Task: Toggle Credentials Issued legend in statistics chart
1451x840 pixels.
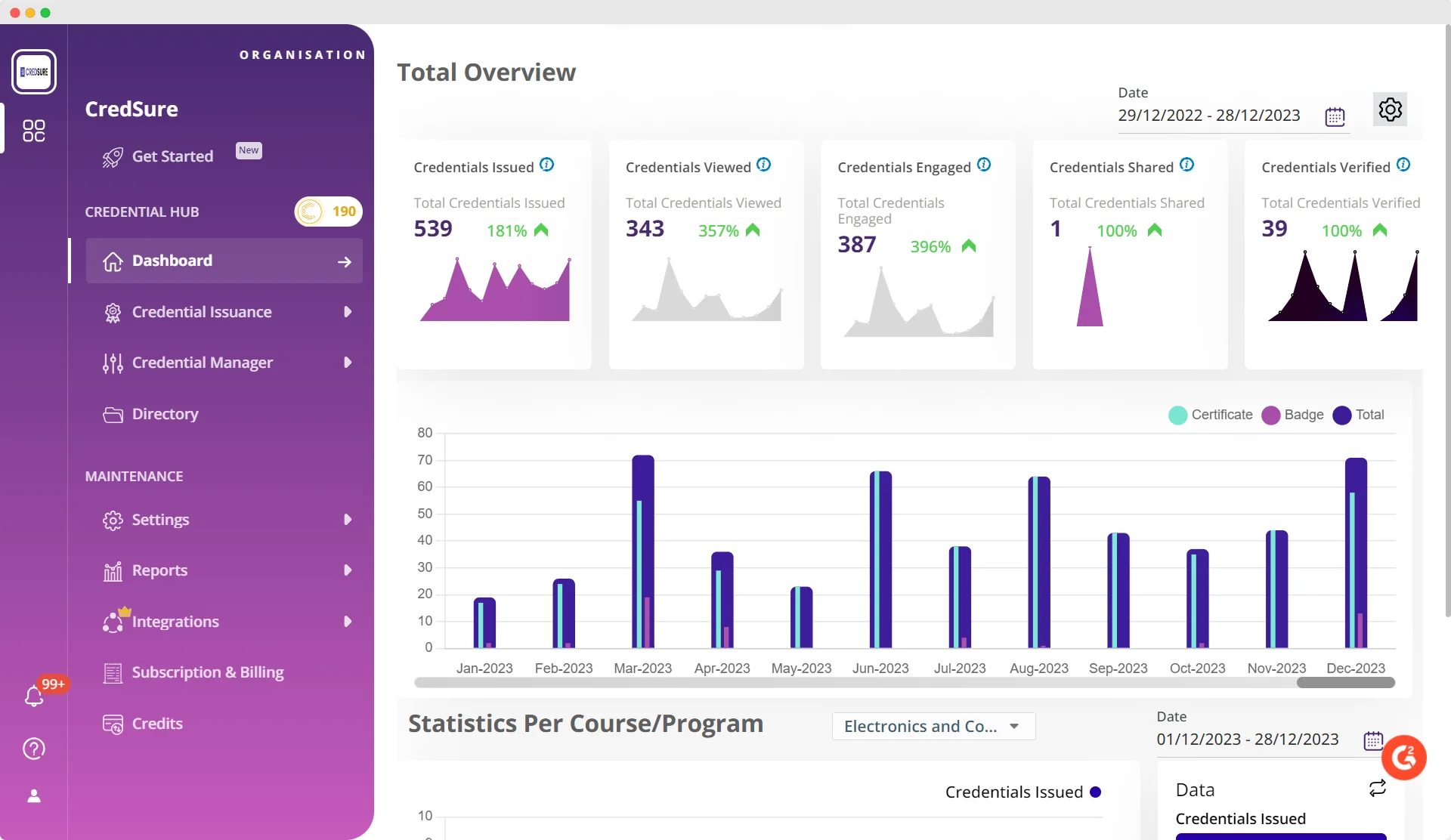Action: (x=1023, y=792)
